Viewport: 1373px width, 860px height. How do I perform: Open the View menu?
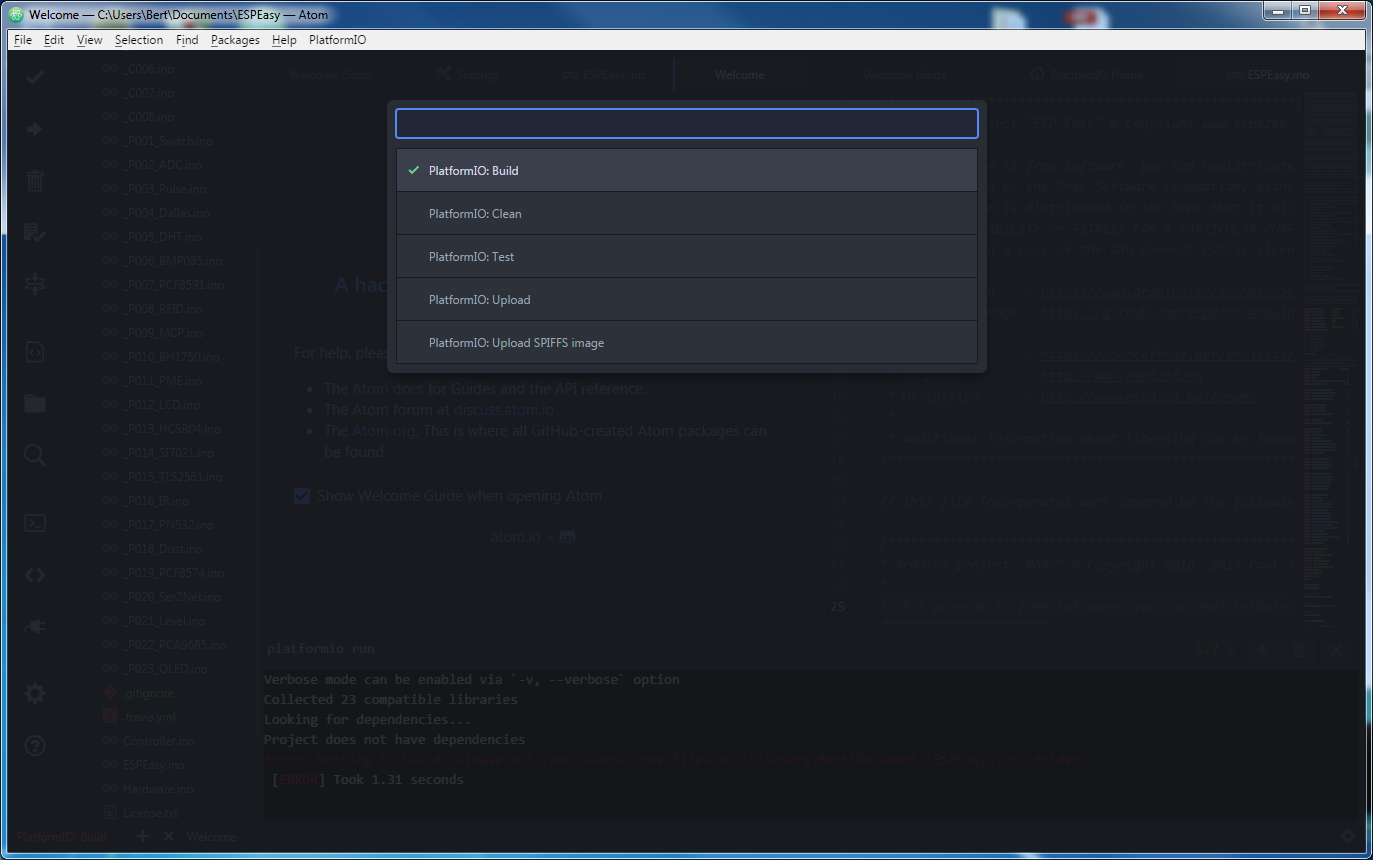(89, 40)
